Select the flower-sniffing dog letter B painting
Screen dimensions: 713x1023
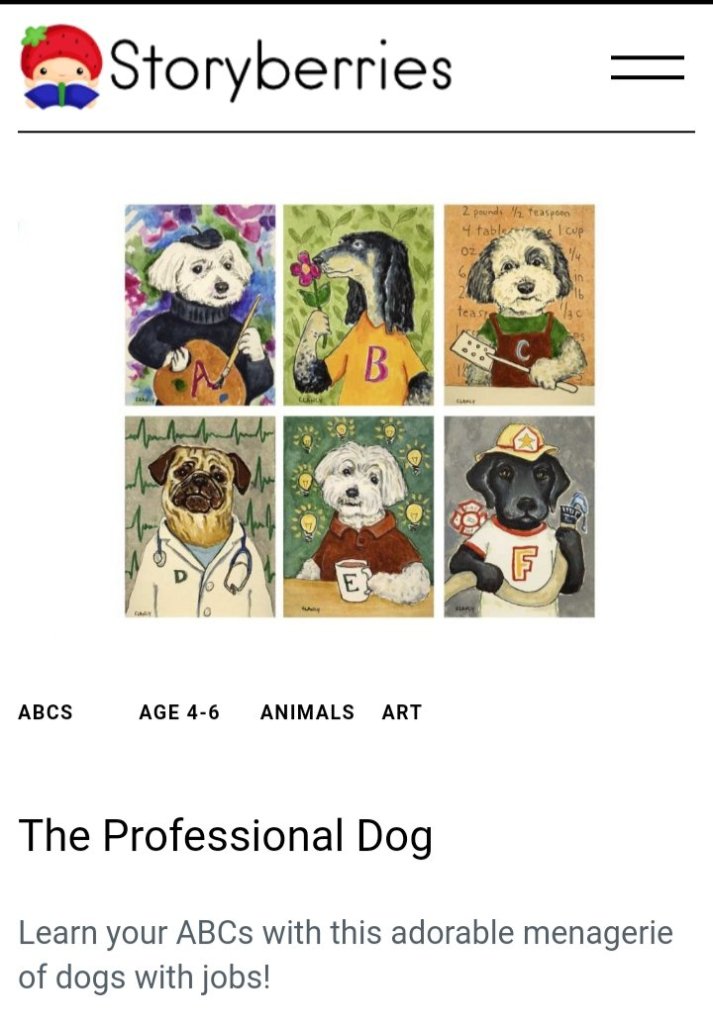point(358,305)
